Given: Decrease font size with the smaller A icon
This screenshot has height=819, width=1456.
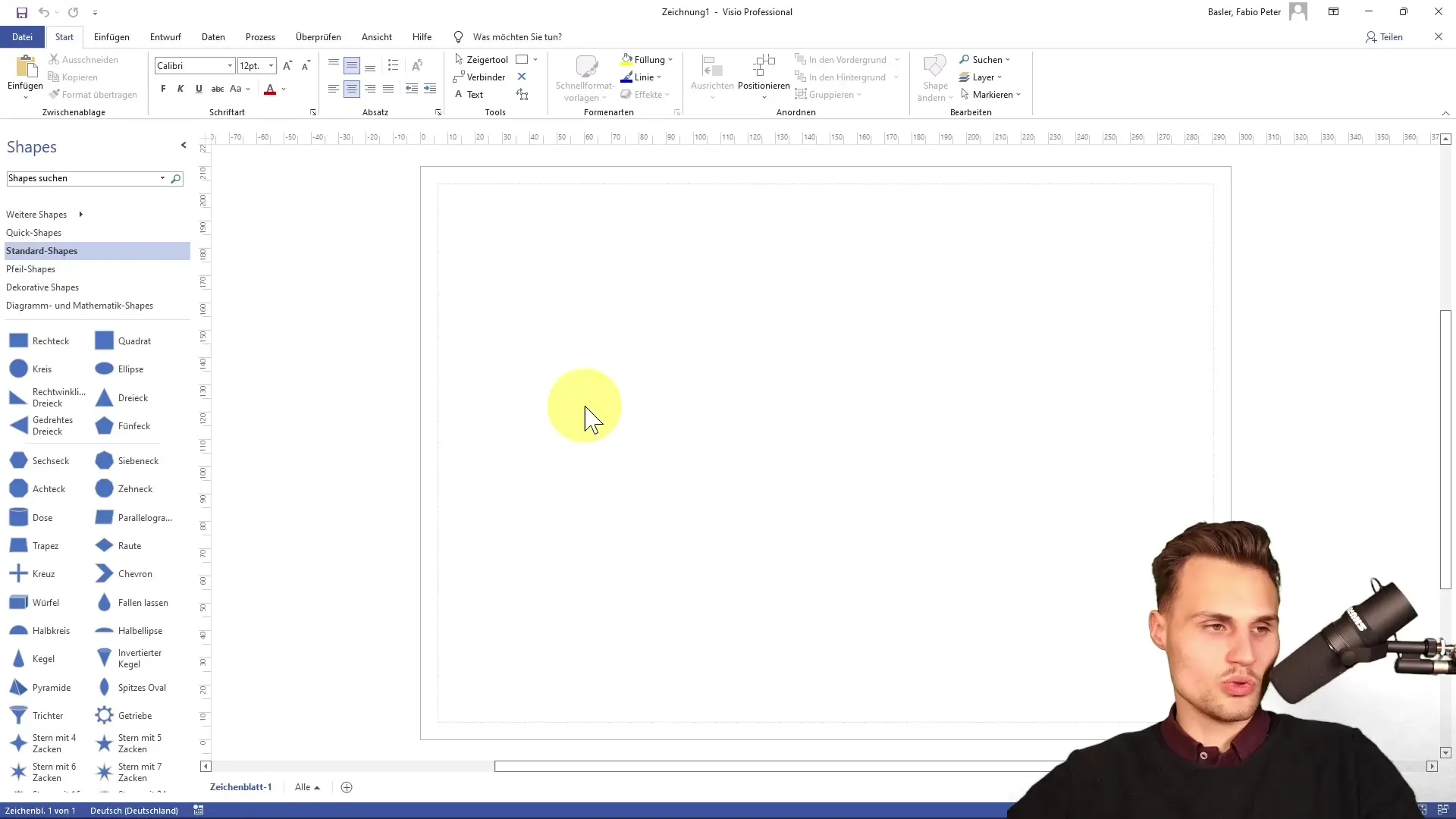Looking at the screenshot, I should pyautogui.click(x=306, y=66).
